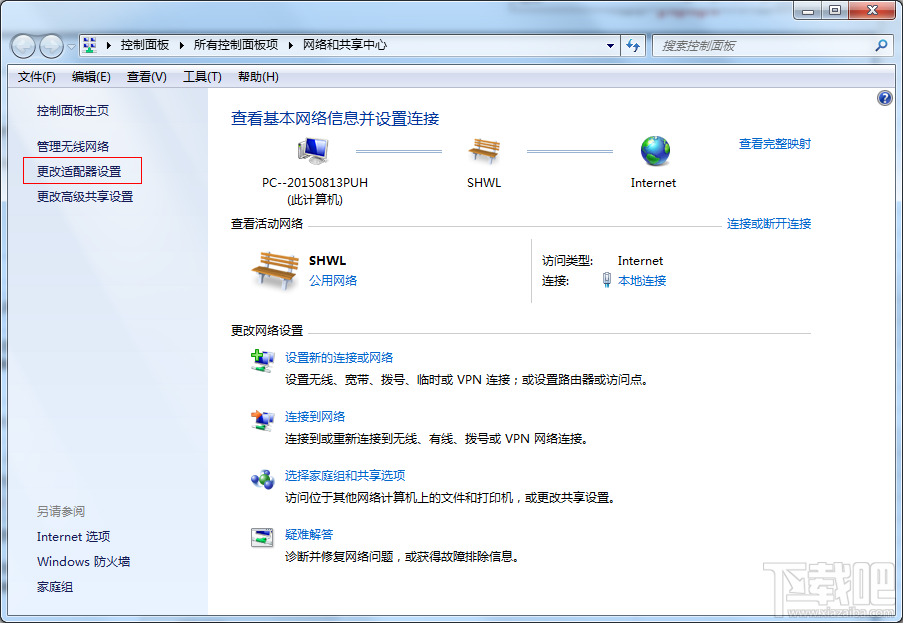Click the search magnifier icon

coord(881,45)
